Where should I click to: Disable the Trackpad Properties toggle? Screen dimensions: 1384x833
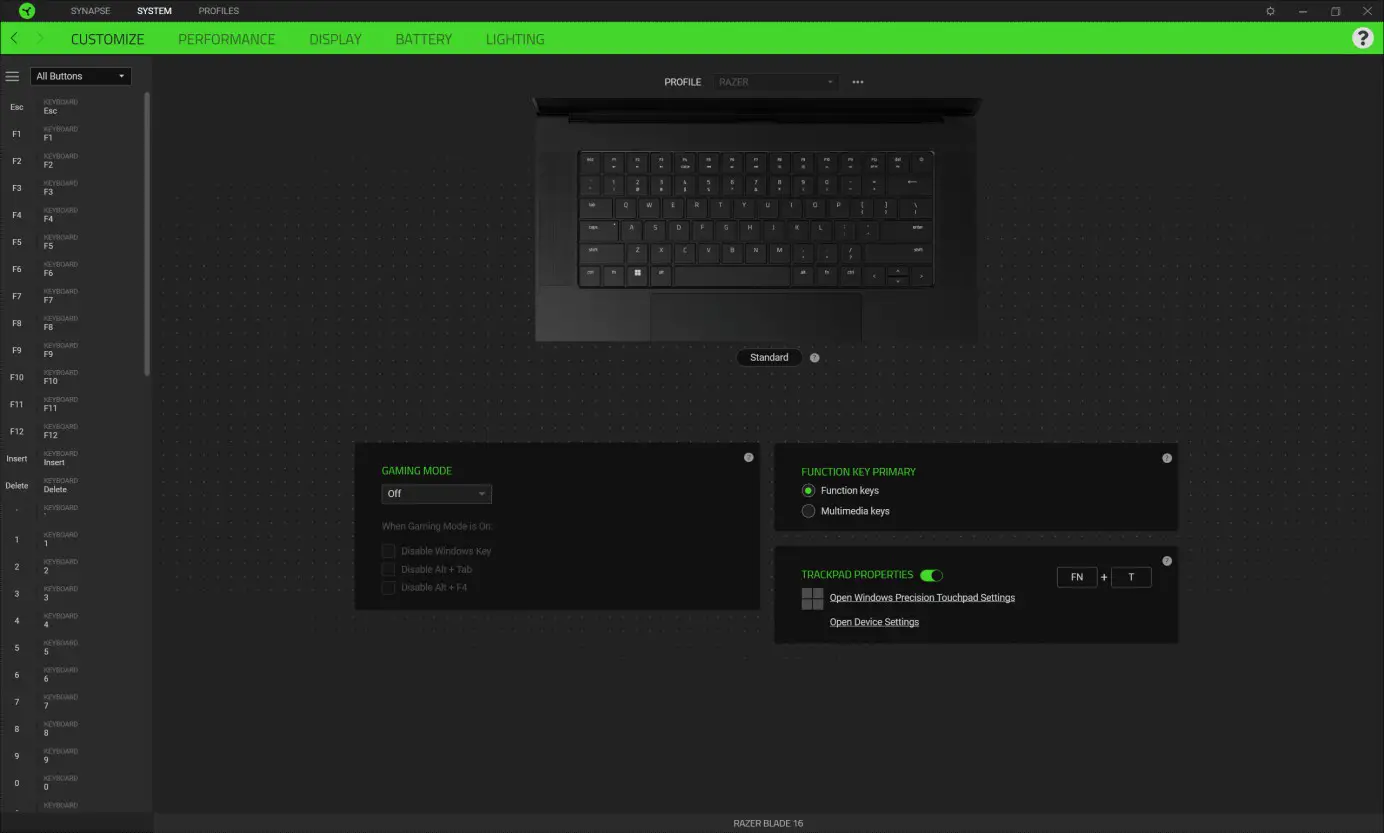(931, 575)
